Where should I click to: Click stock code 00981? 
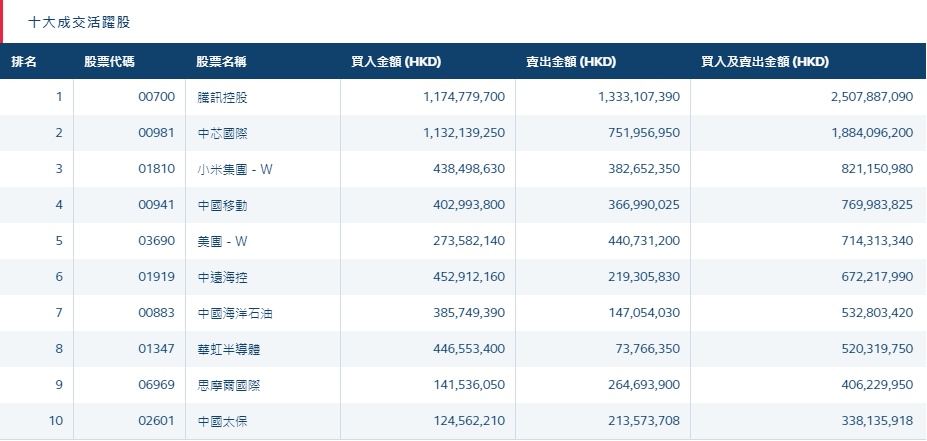[x=156, y=133]
